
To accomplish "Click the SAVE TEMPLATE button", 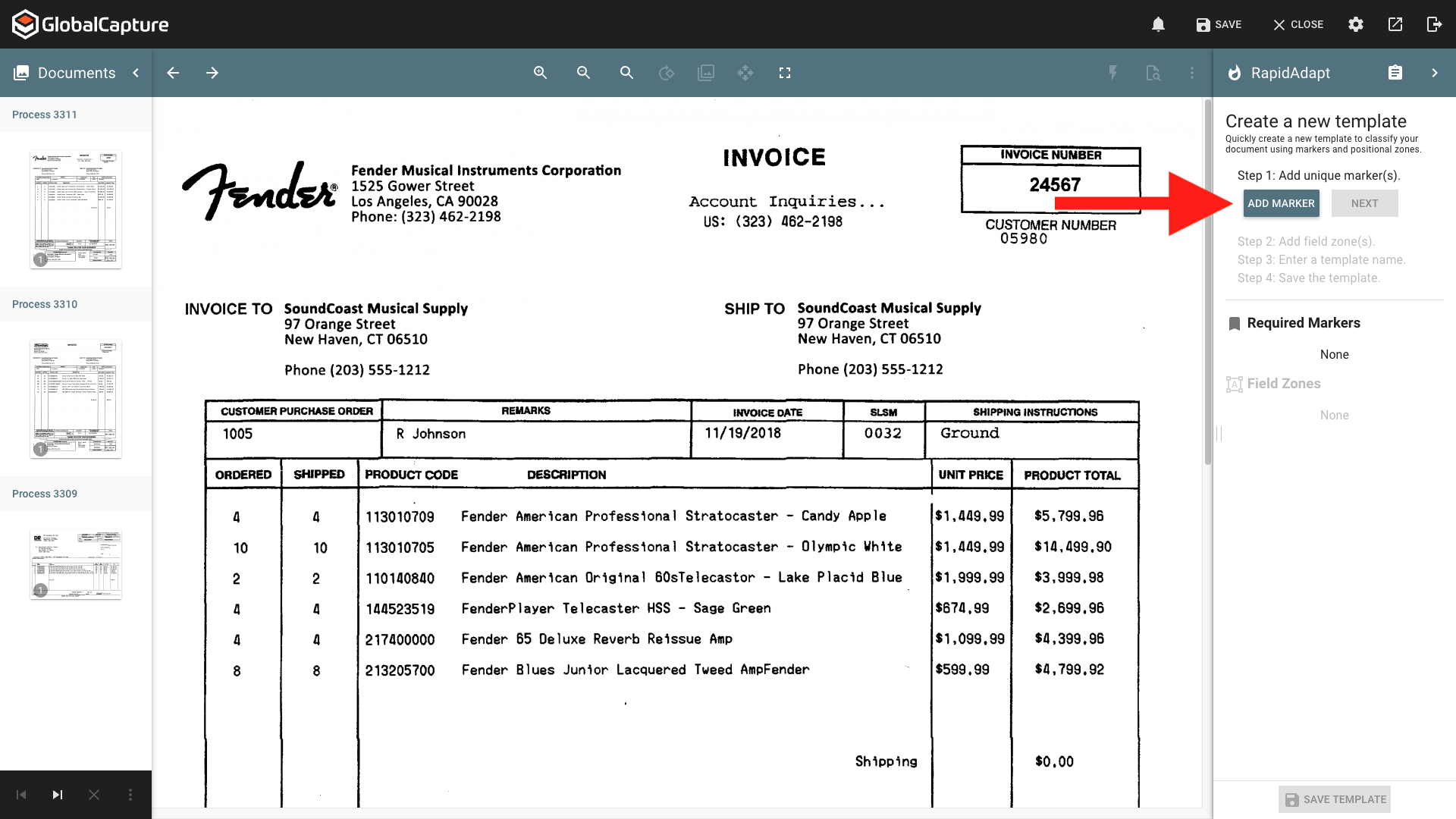I will 1335,799.
